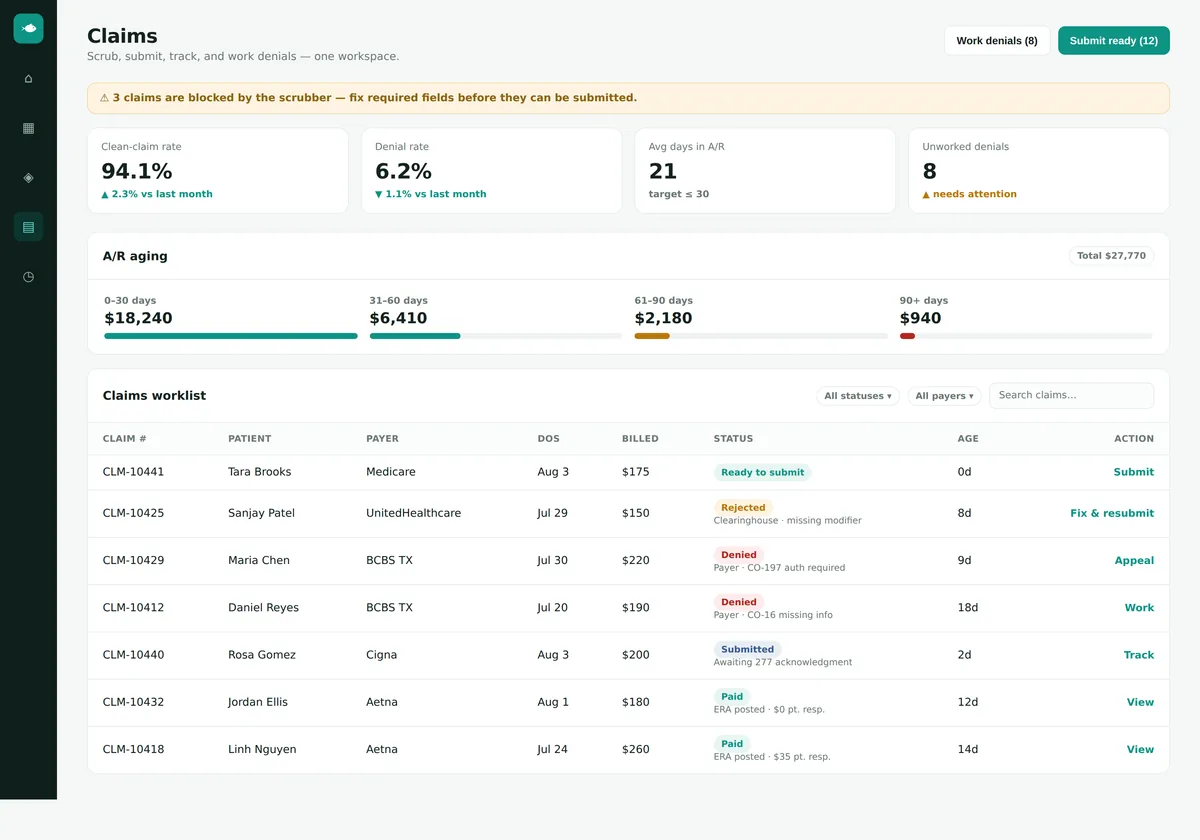
Task: Click the scrubber-blocked claims warning banner
Action: click(628, 98)
